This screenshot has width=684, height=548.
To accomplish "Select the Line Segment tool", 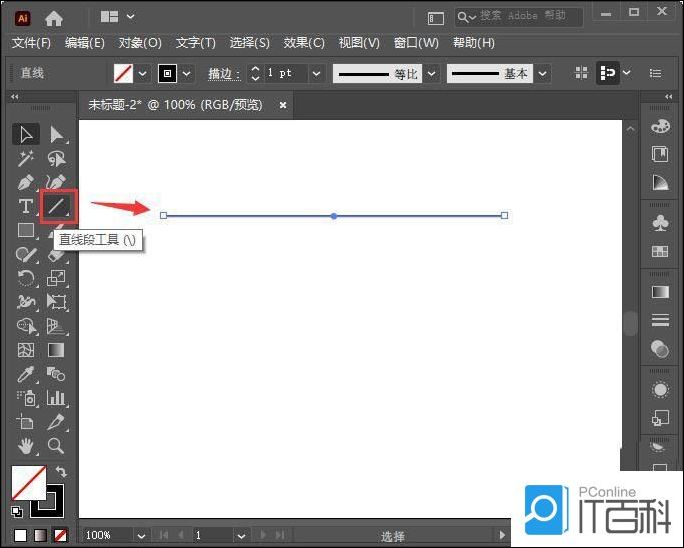I will (x=57, y=206).
